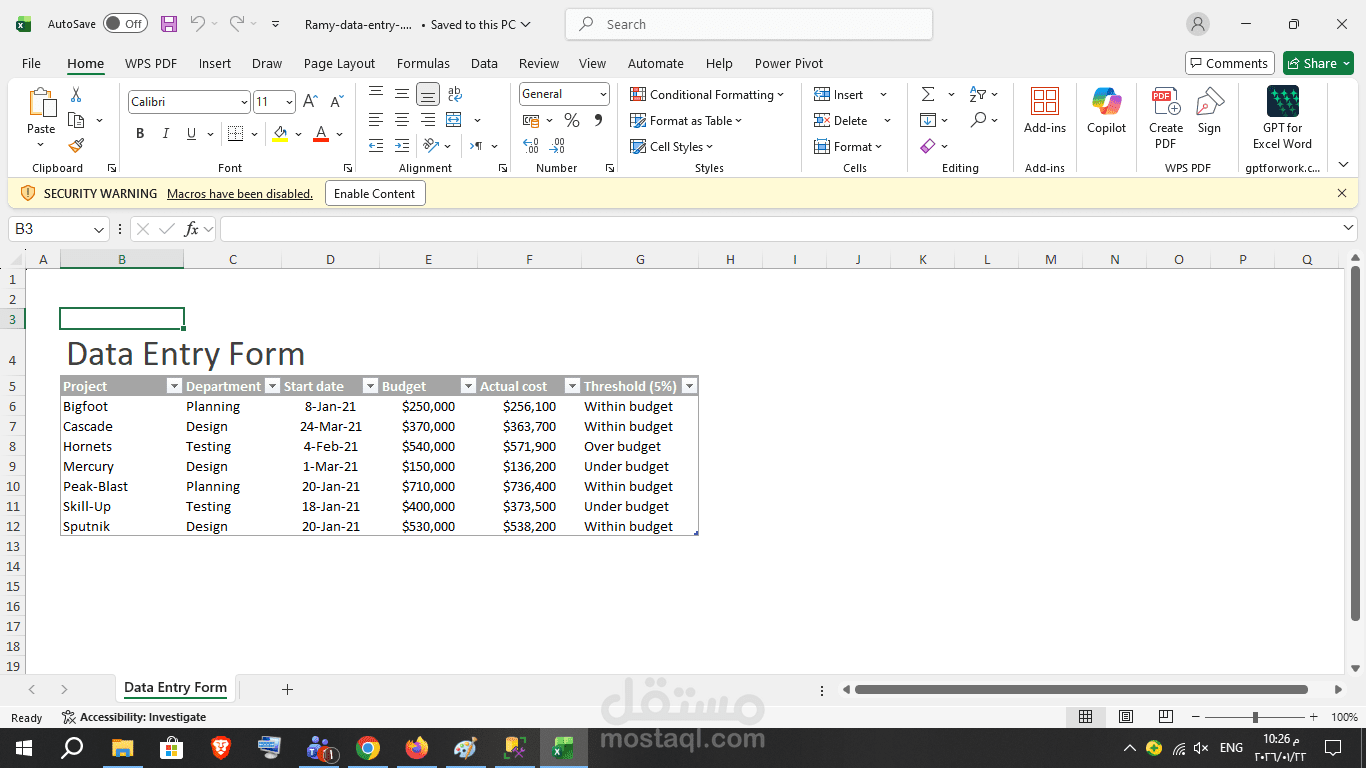Click the Sign pen icon

point(1210,102)
